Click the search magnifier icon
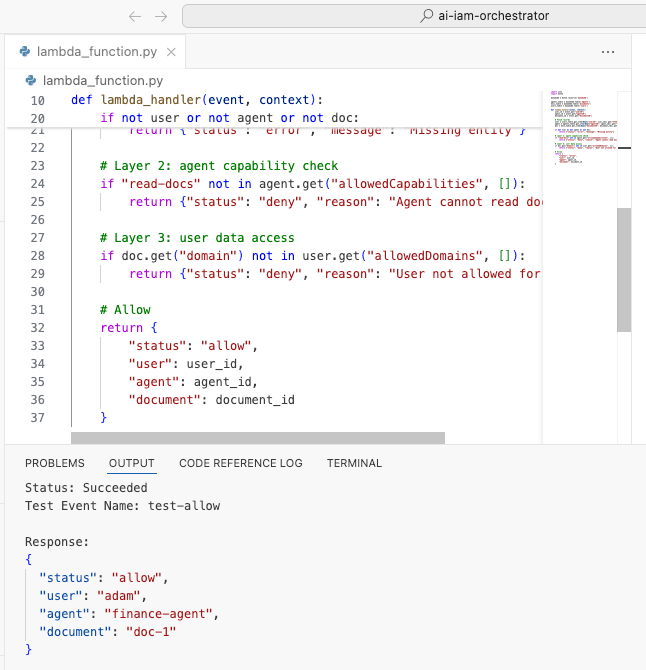Viewport: 646px width, 670px height. tap(426, 16)
